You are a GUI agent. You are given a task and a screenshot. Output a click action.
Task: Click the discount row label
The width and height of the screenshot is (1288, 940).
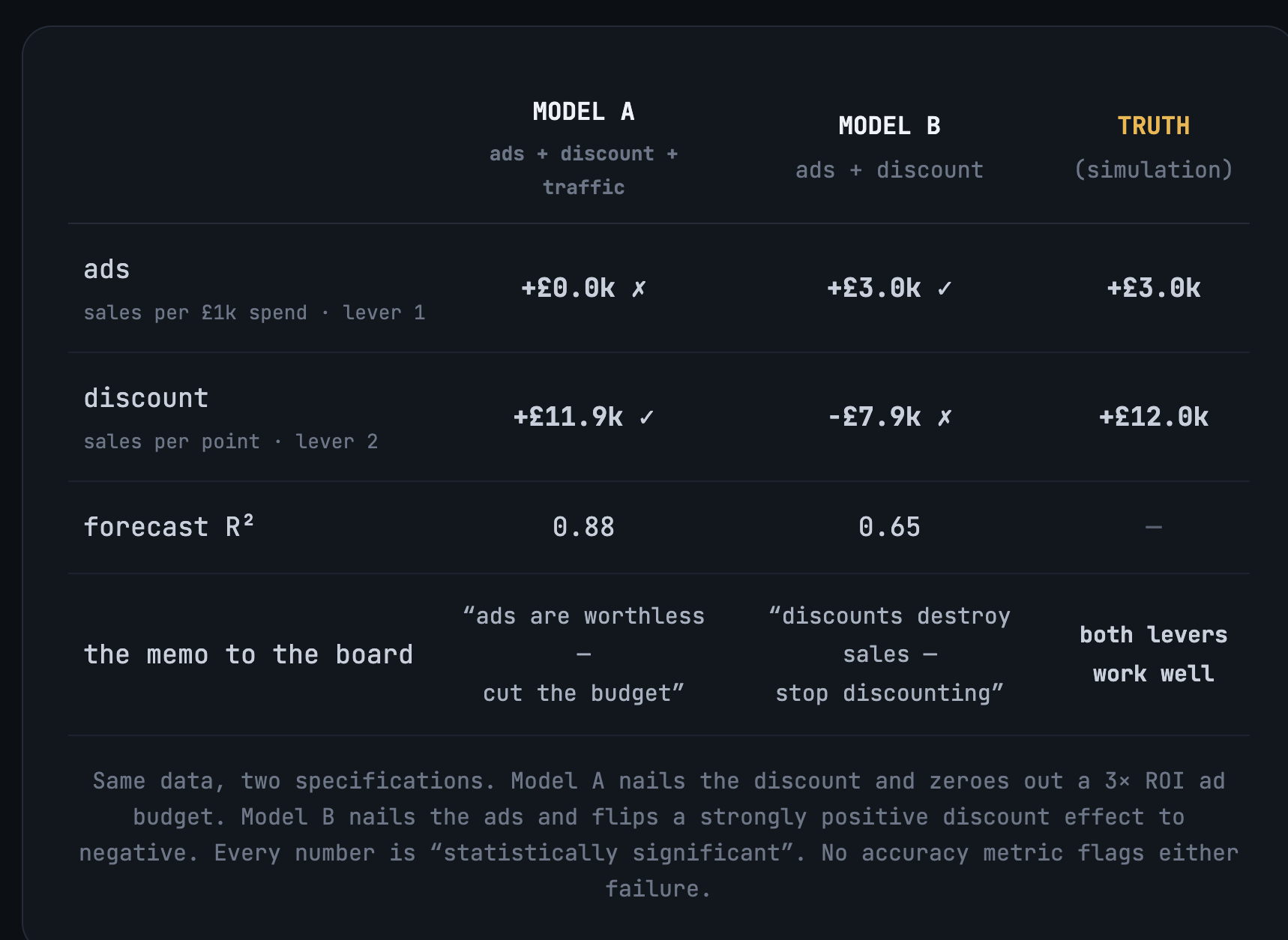[145, 399]
